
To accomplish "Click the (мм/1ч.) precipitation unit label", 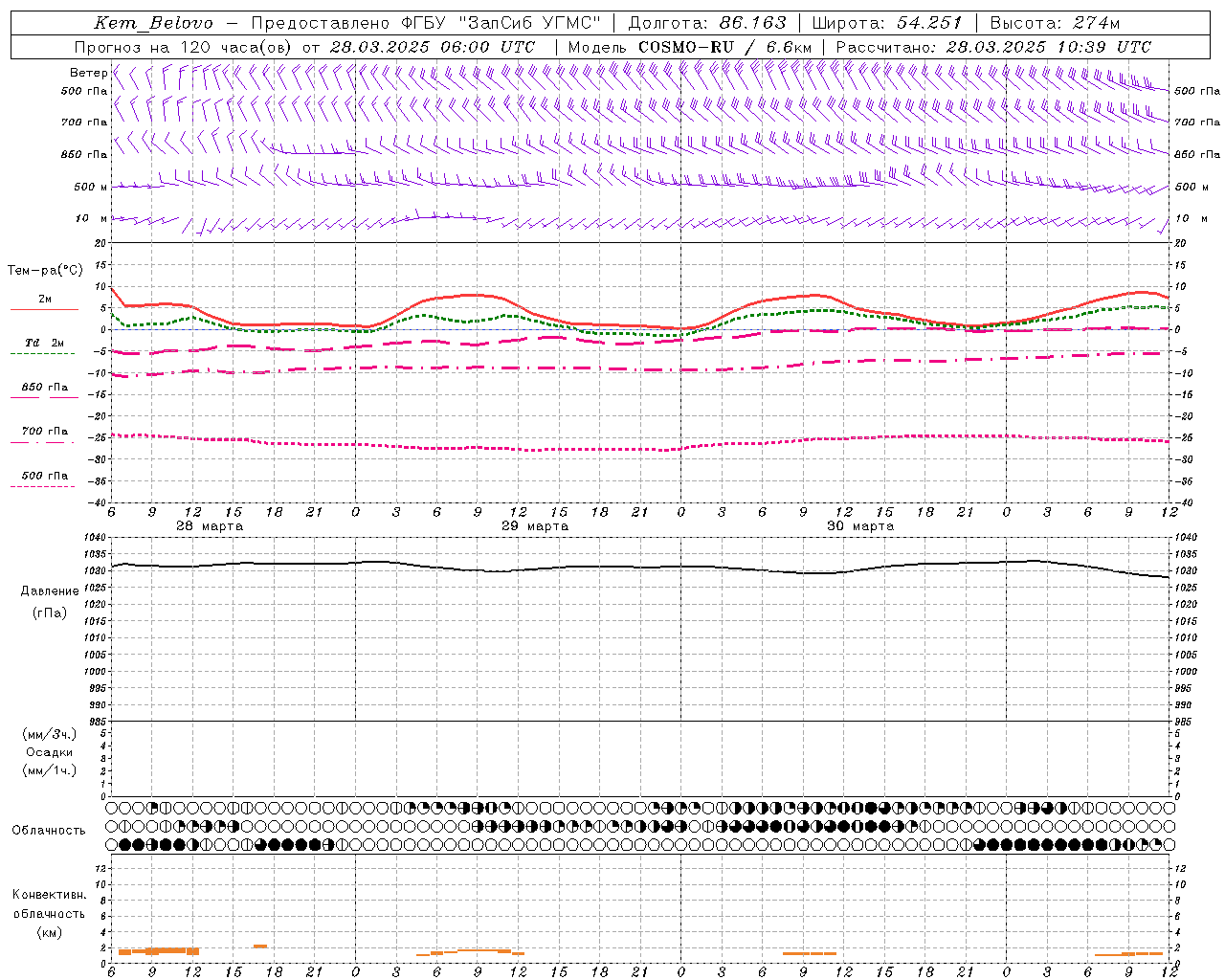I will [x=50, y=770].
